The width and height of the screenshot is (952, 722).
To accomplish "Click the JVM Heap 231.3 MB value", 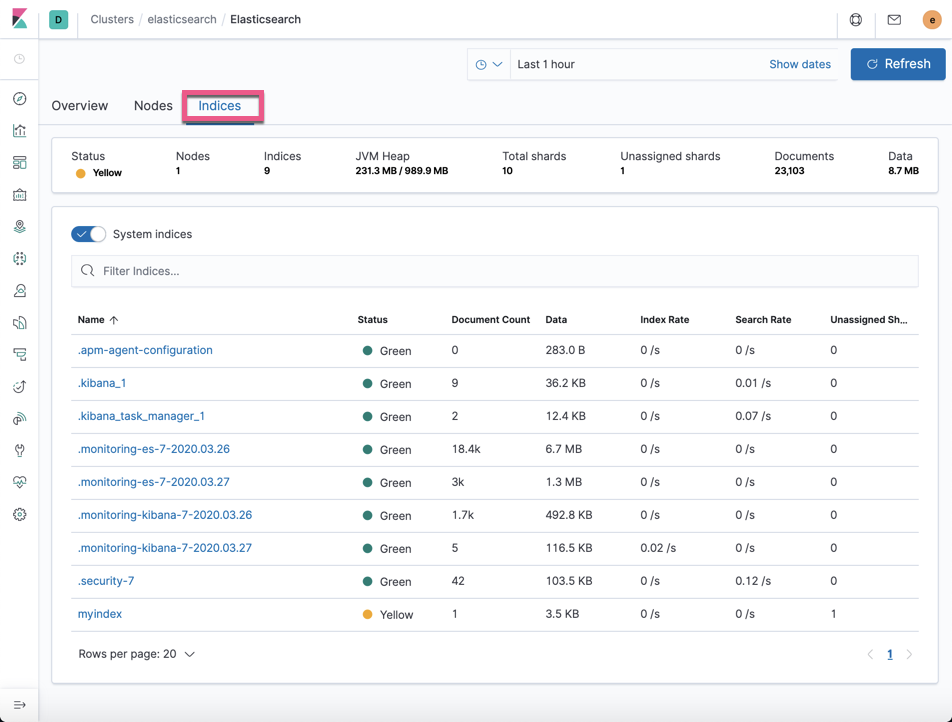I will pyautogui.click(x=401, y=171).
